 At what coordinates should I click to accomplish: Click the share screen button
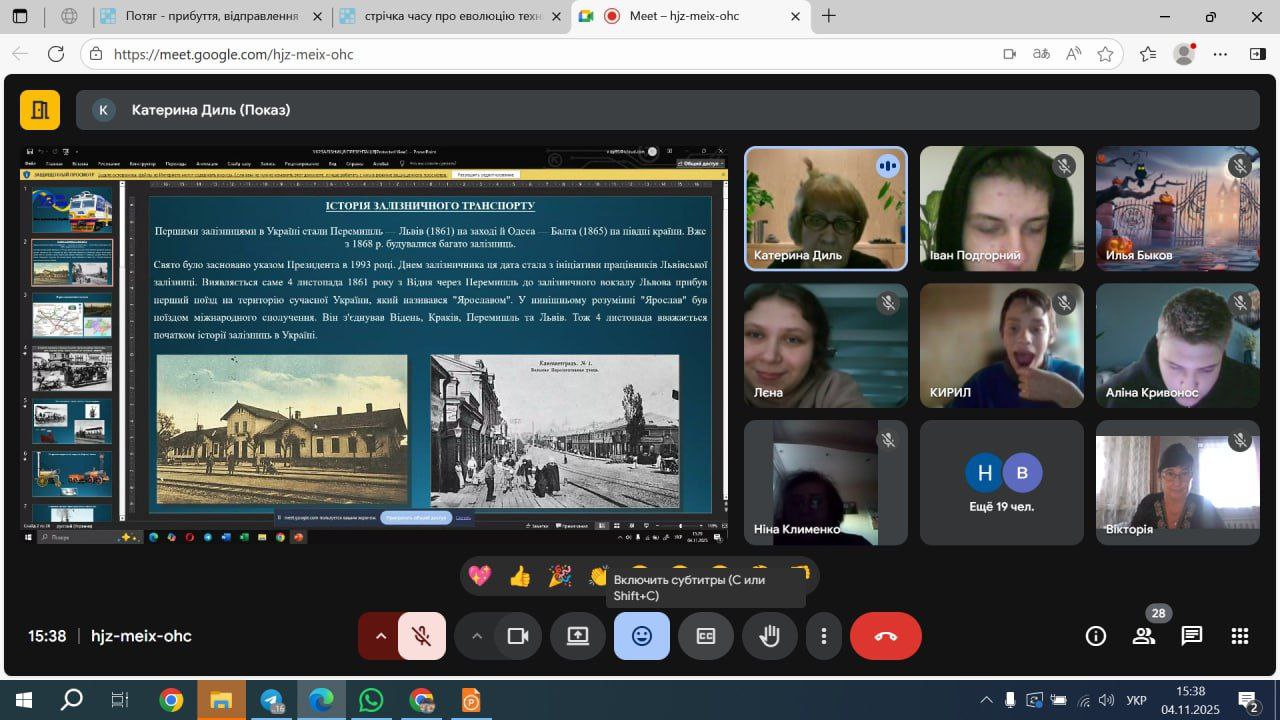point(578,636)
